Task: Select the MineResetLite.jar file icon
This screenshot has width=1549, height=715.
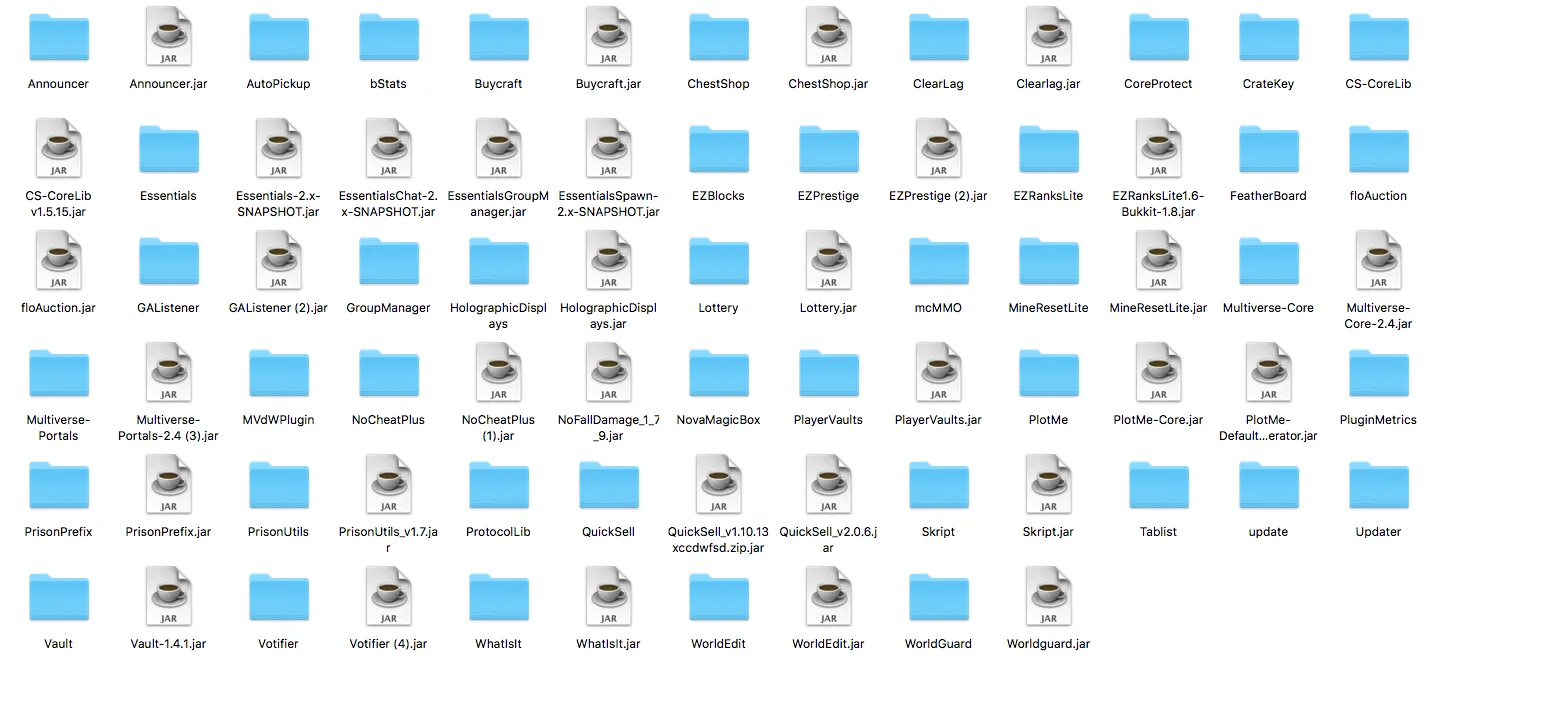Action: tap(1158, 260)
